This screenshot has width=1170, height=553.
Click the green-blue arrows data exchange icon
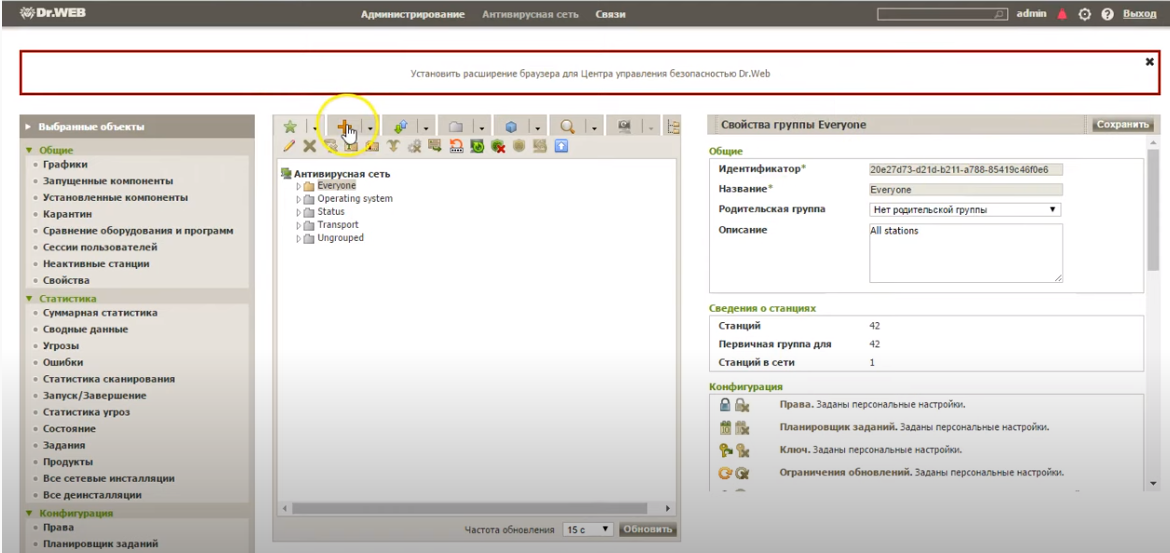[x=401, y=127]
